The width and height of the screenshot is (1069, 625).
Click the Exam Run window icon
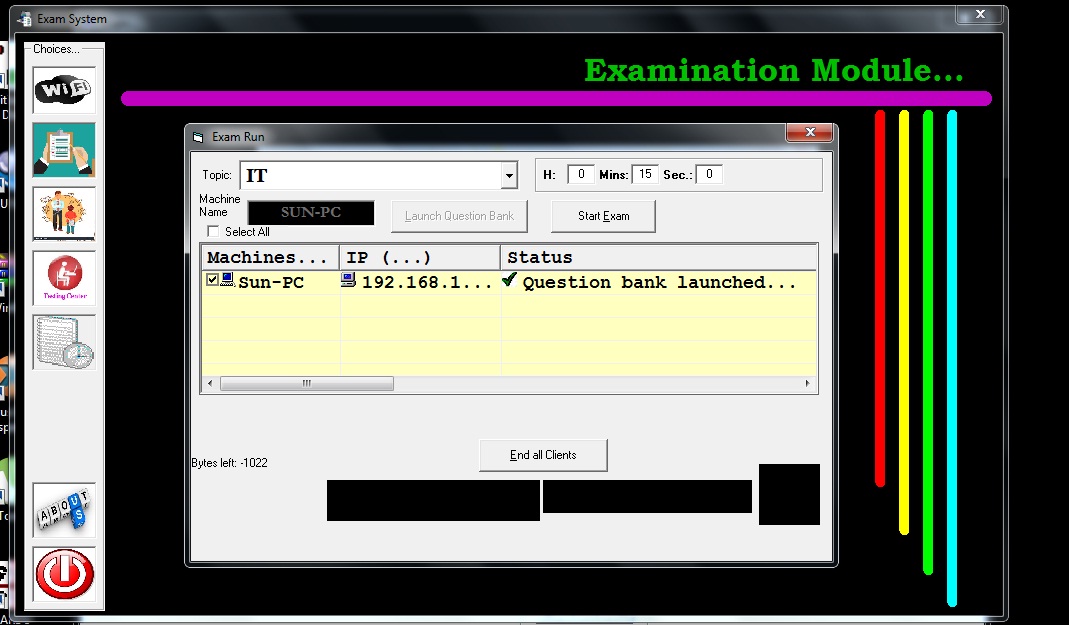coord(198,137)
